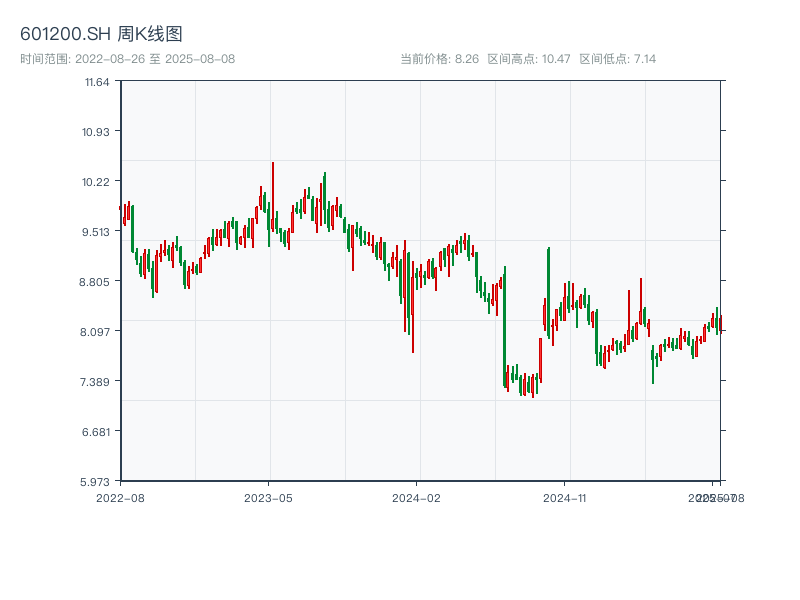Click the 时间范围 date range text
This screenshot has height=600, width=800.
127,59
